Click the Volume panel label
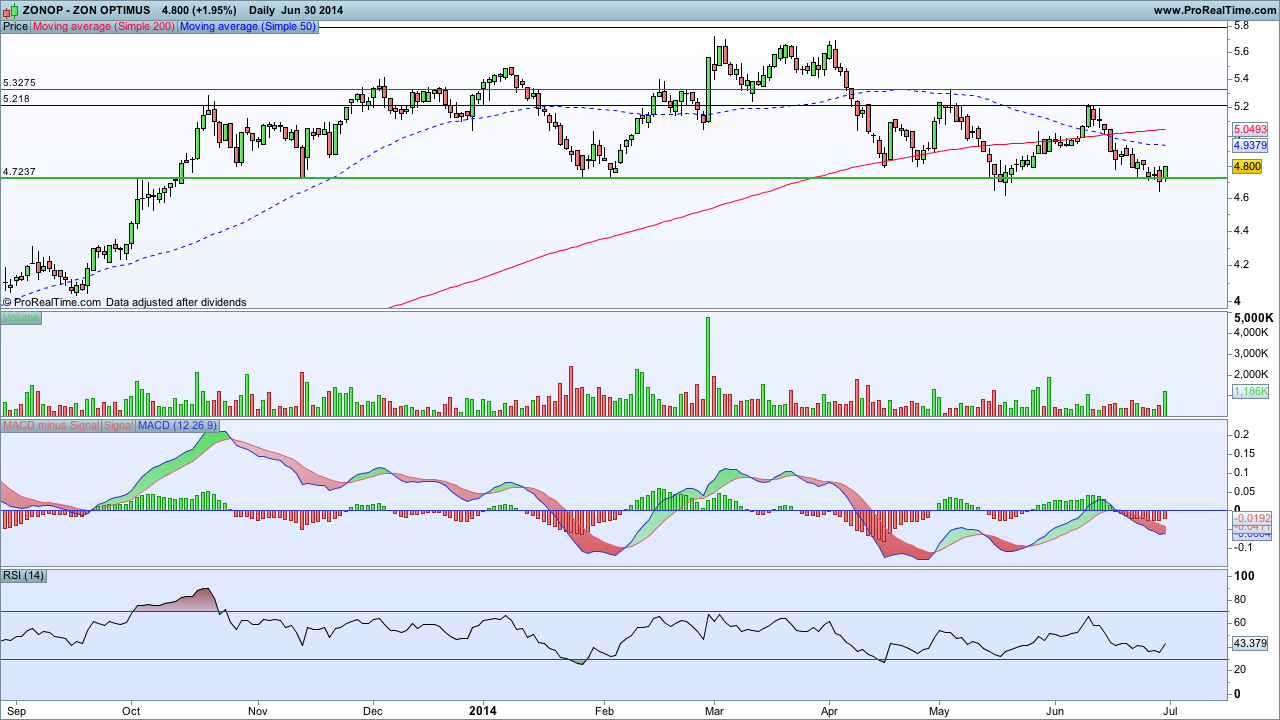 click(x=21, y=318)
